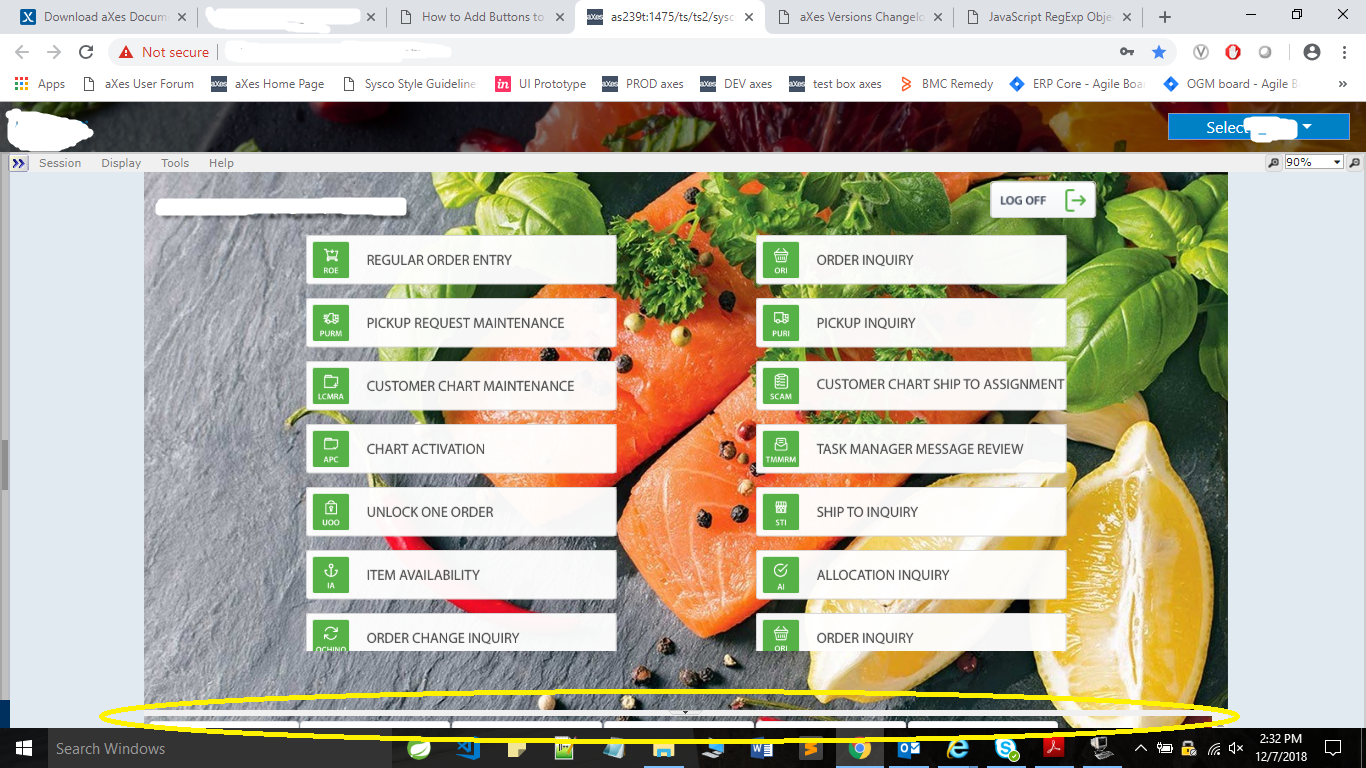Open the Session menu
The width and height of the screenshot is (1366, 768).
click(60, 163)
